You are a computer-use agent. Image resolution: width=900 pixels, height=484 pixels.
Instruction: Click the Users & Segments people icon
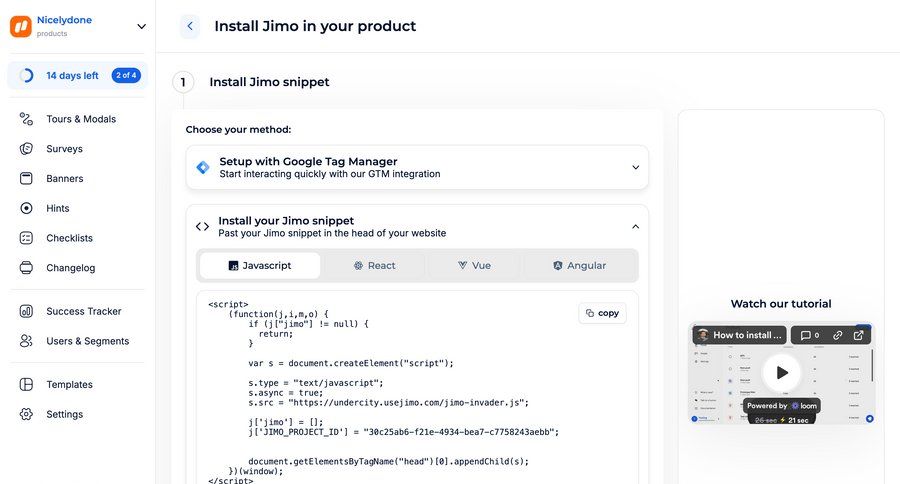click(26, 341)
